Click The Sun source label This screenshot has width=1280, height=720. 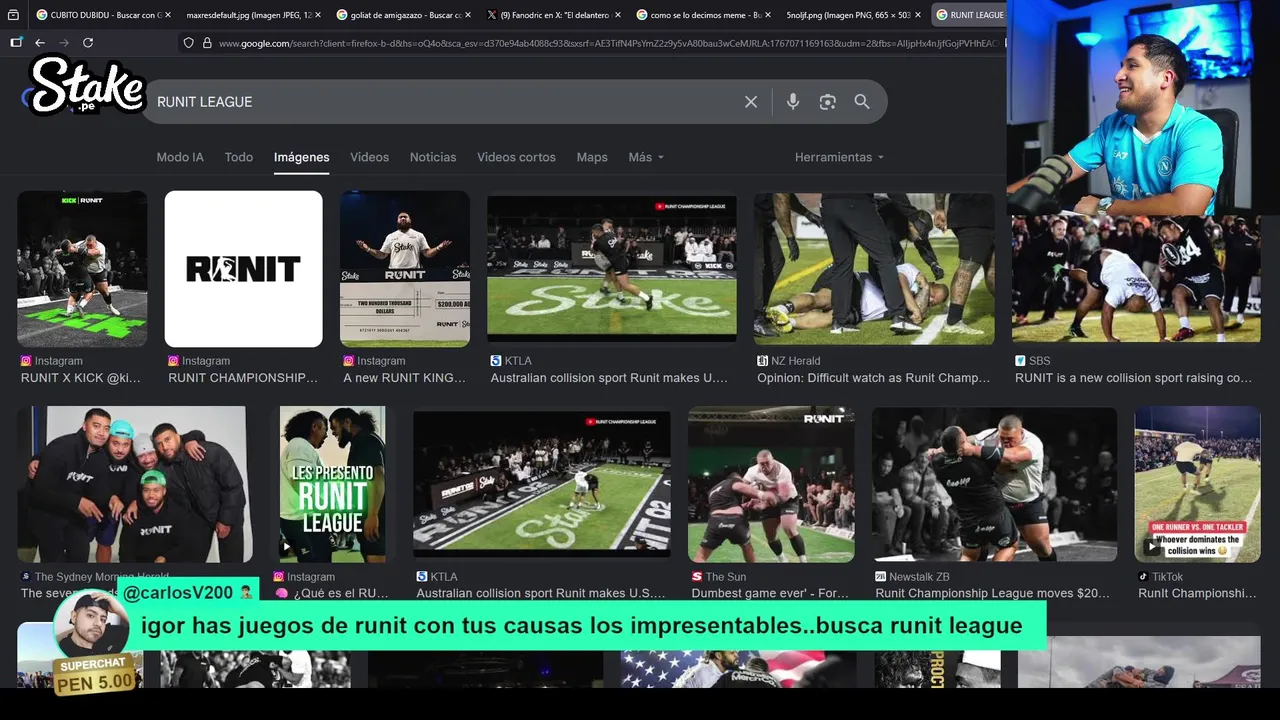[726, 577]
